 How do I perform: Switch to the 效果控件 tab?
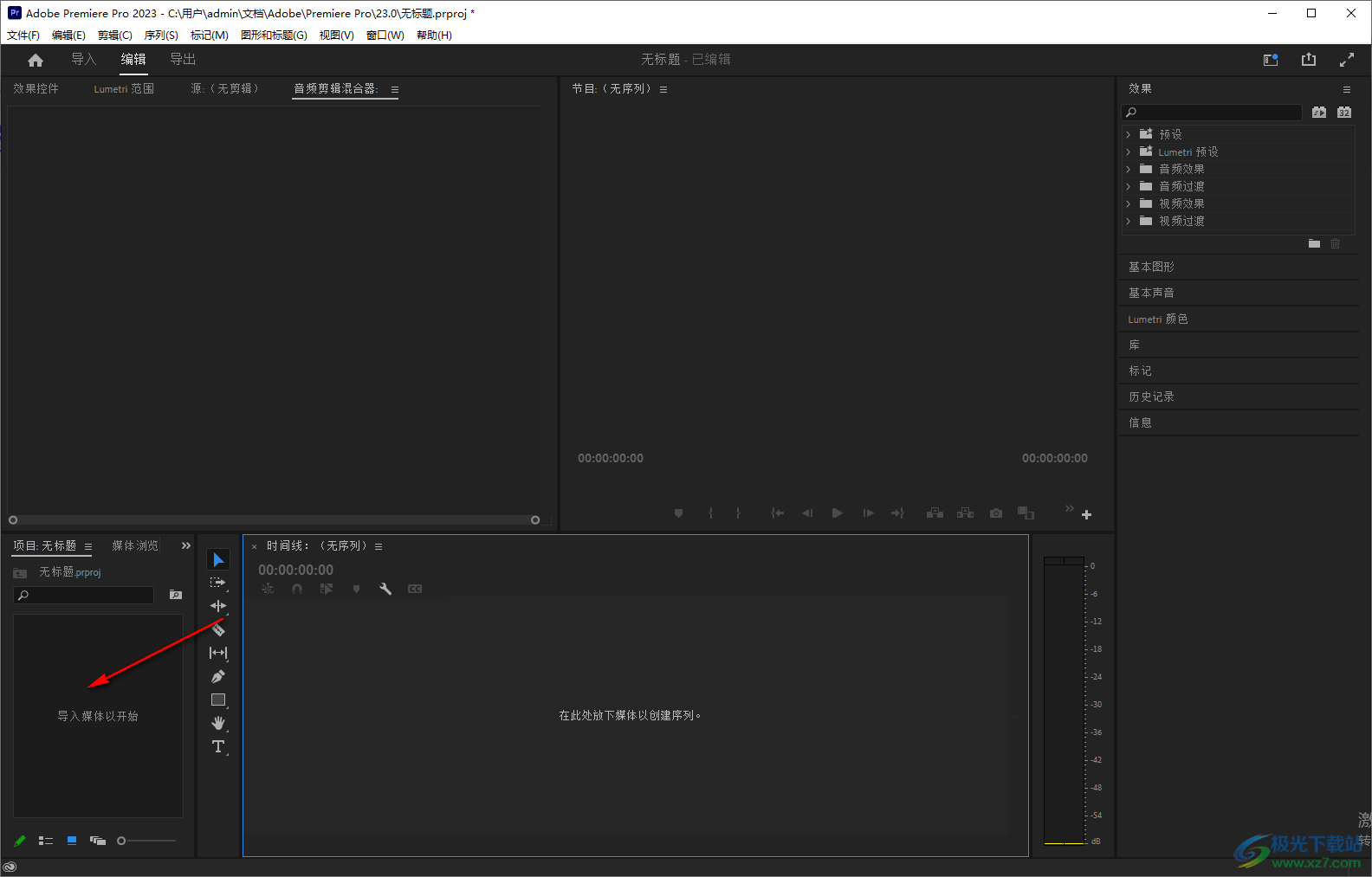pyautogui.click(x=36, y=88)
